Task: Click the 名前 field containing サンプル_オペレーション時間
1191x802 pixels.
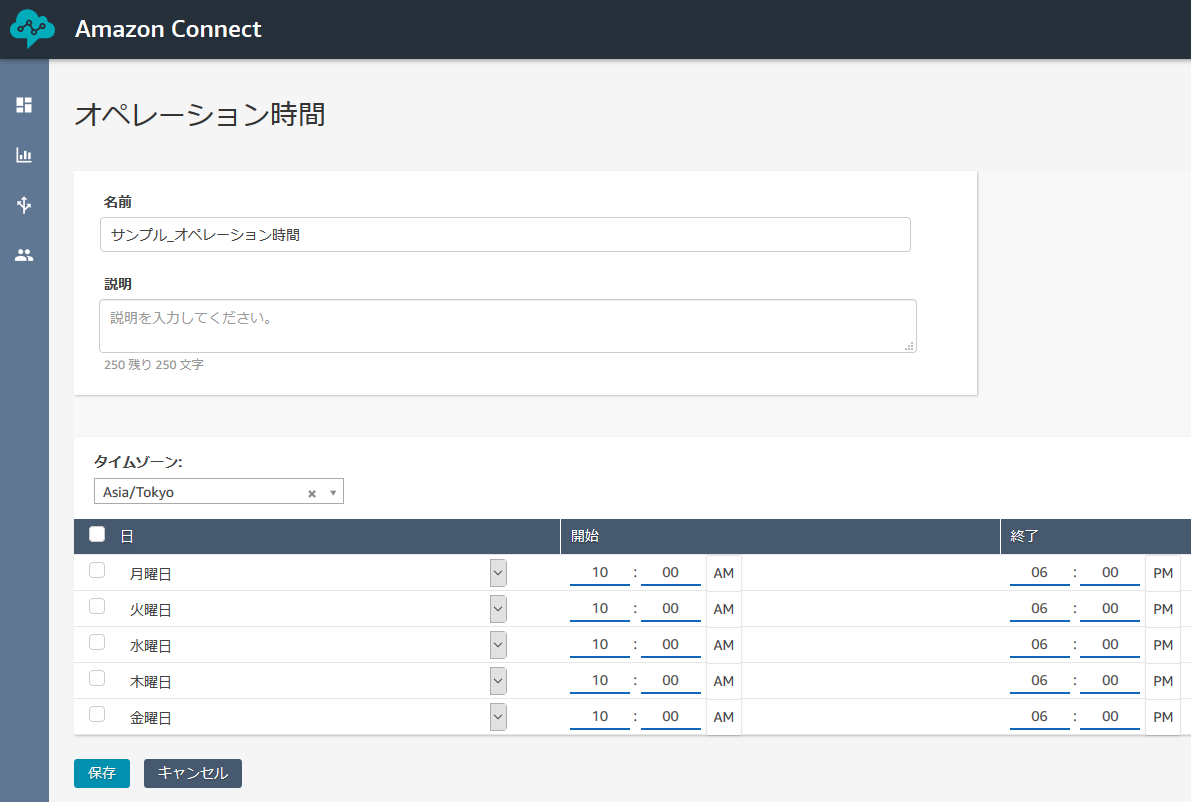Action: pos(505,235)
